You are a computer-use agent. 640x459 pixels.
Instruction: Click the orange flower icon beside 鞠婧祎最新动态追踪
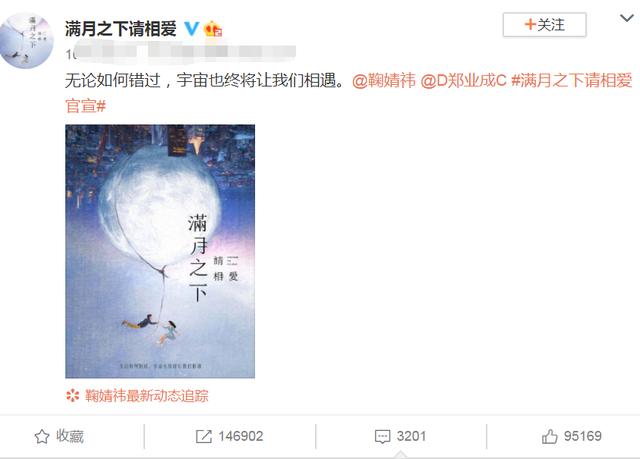click(73, 396)
